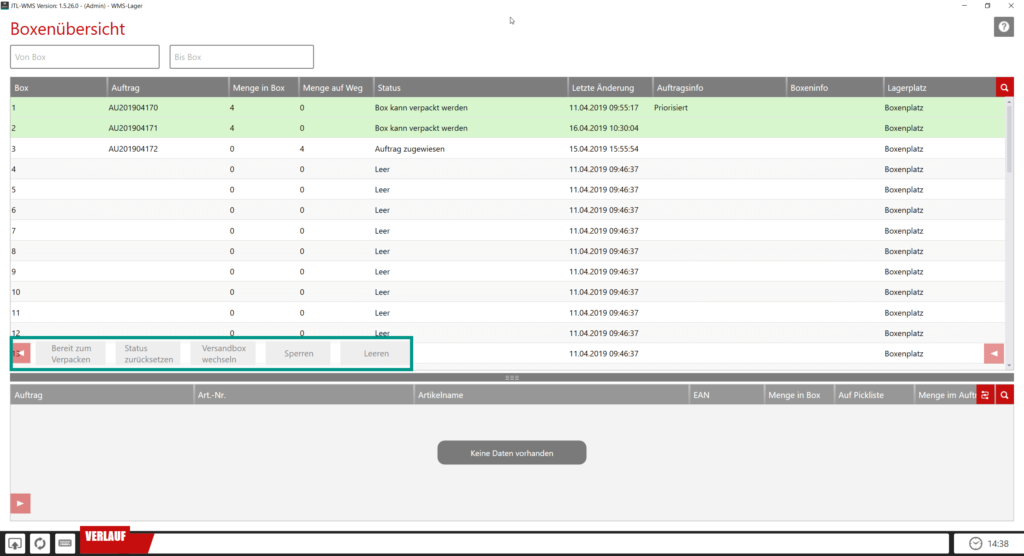Click the 'Versandbox wechseln' button

pyautogui.click(x=219, y=354)
